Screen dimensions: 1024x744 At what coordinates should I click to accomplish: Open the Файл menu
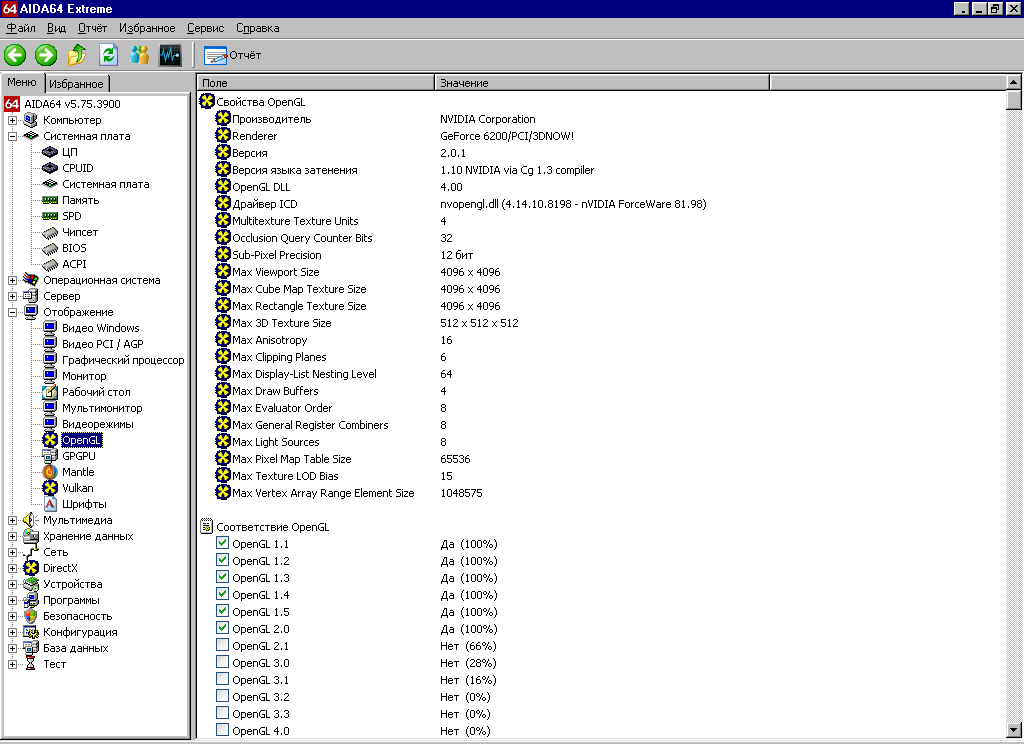tap(21, 28)
